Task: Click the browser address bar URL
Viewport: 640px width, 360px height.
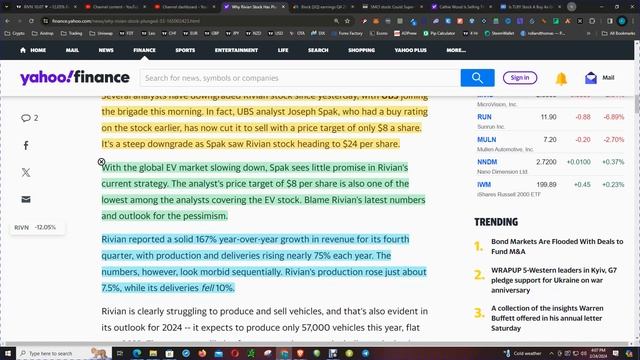Action: coord(126,21)
